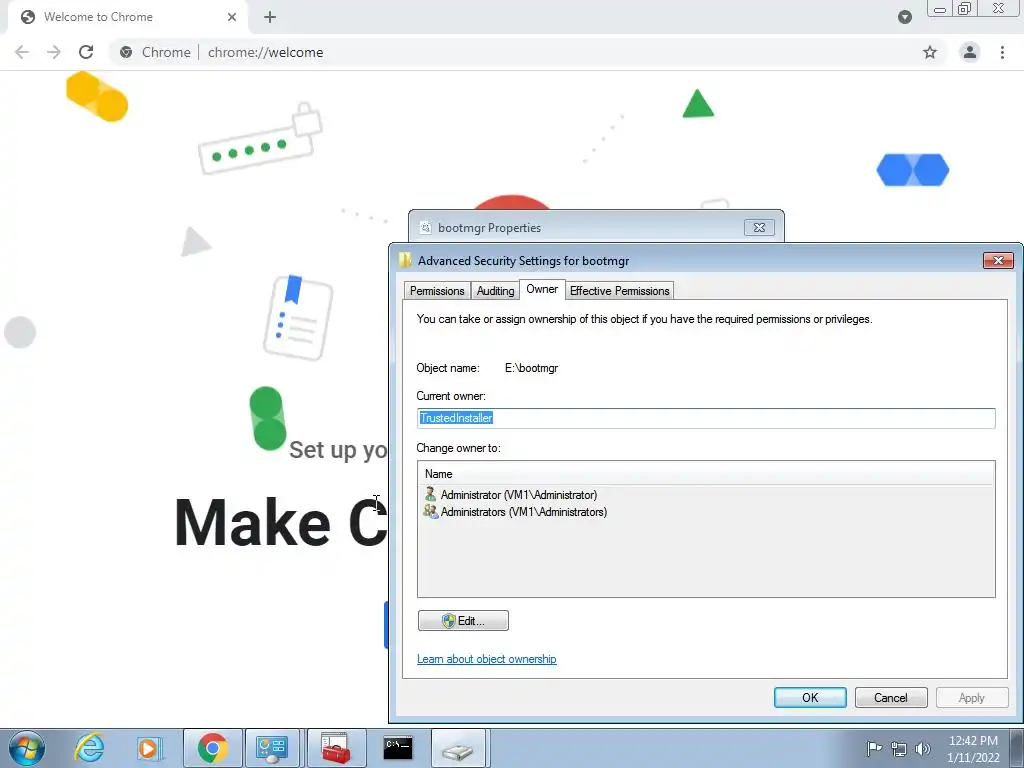
Task: Click Chrome tab search dropdown arrow
Action: 904,17
